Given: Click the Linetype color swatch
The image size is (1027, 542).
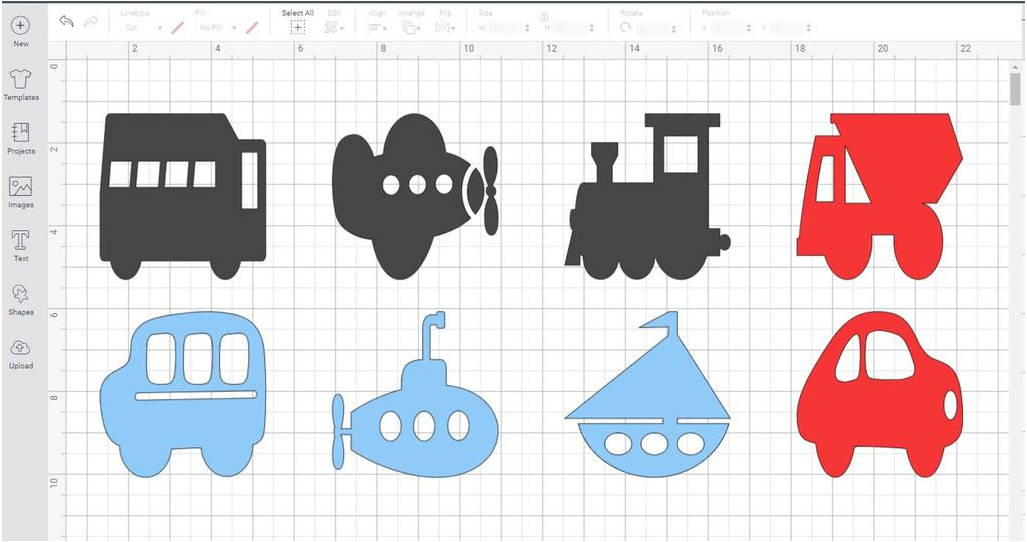Looking at the screenshot, I should 177,28.
